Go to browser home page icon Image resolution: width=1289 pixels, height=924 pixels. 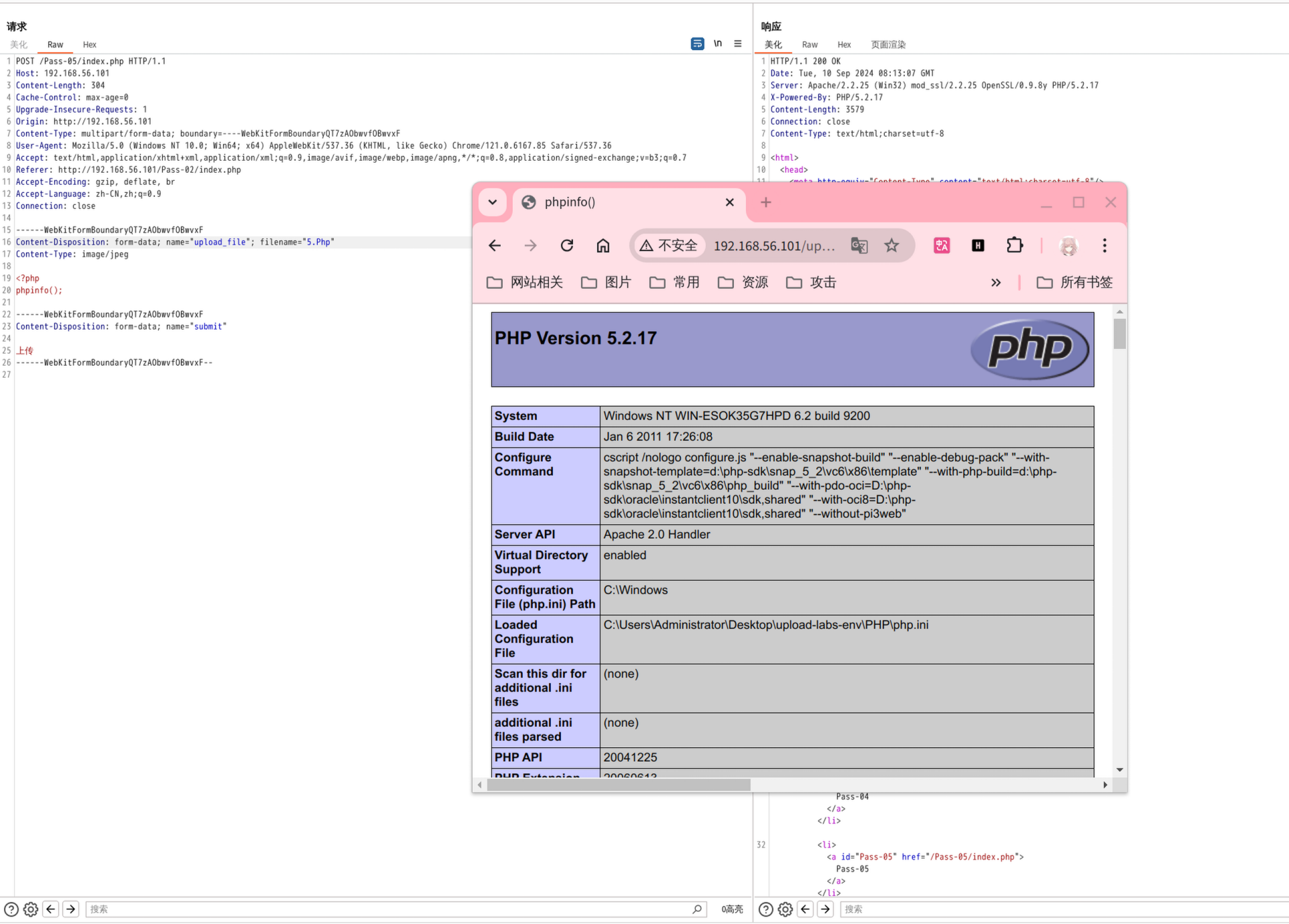pos(603,246)
